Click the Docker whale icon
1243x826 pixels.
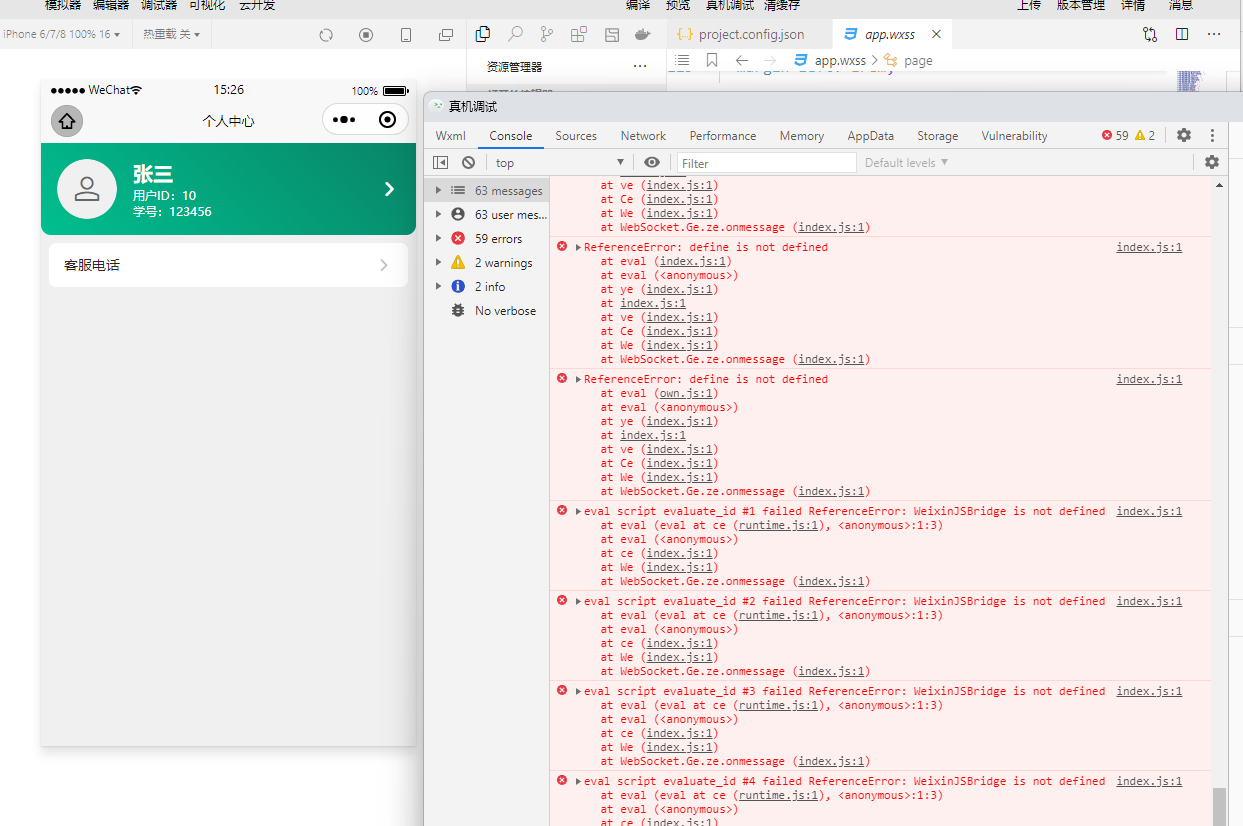point(643,34)
